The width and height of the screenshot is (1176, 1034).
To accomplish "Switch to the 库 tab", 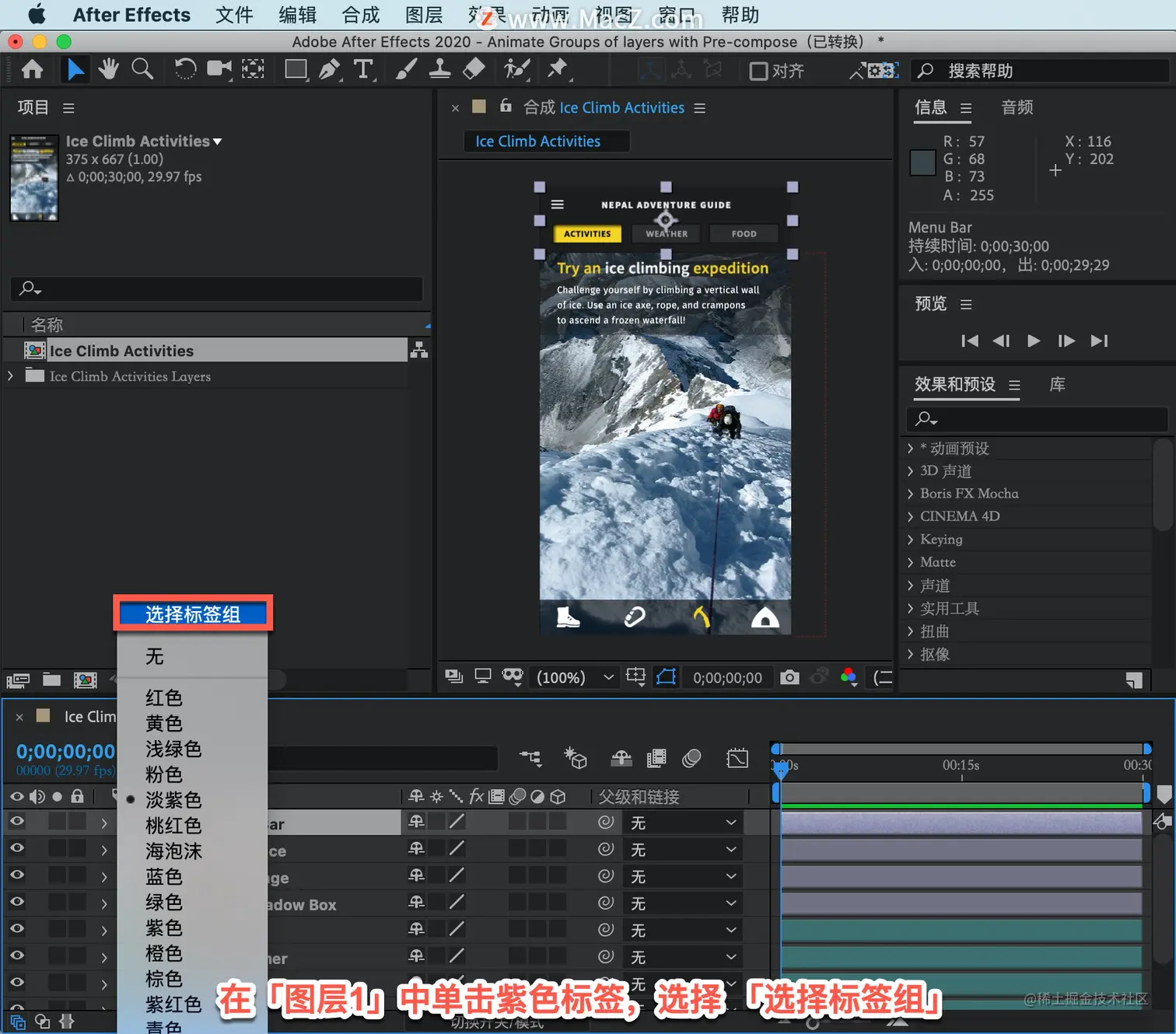I will [1058, 384].
